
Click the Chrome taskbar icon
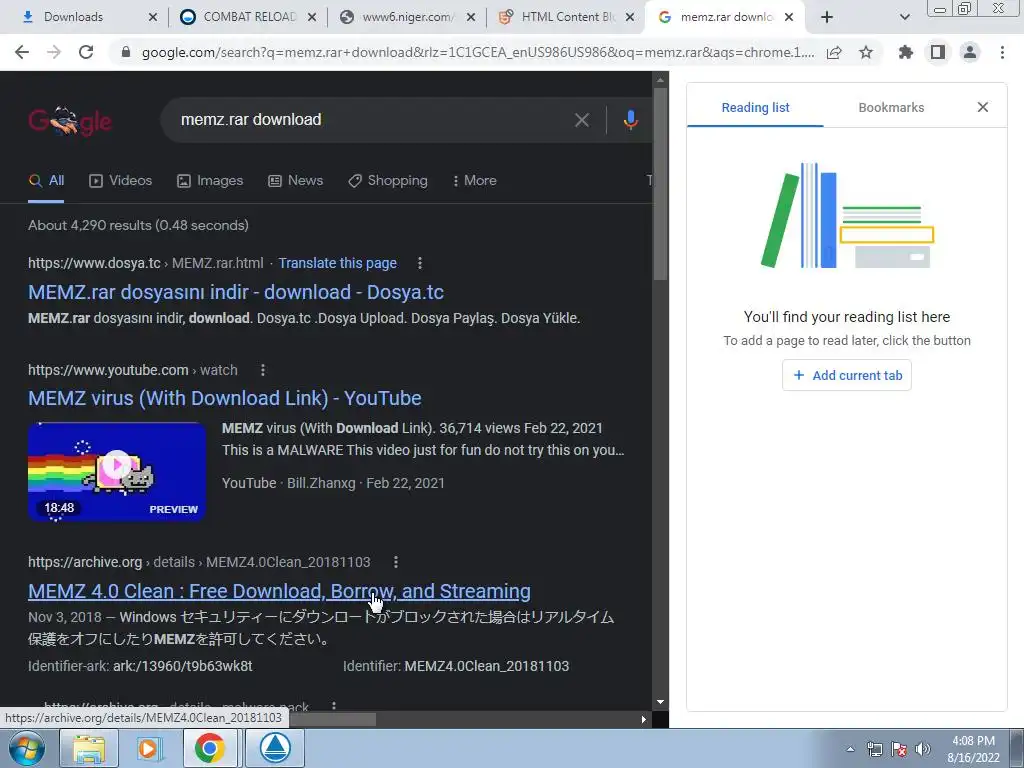tap(210, 748)
